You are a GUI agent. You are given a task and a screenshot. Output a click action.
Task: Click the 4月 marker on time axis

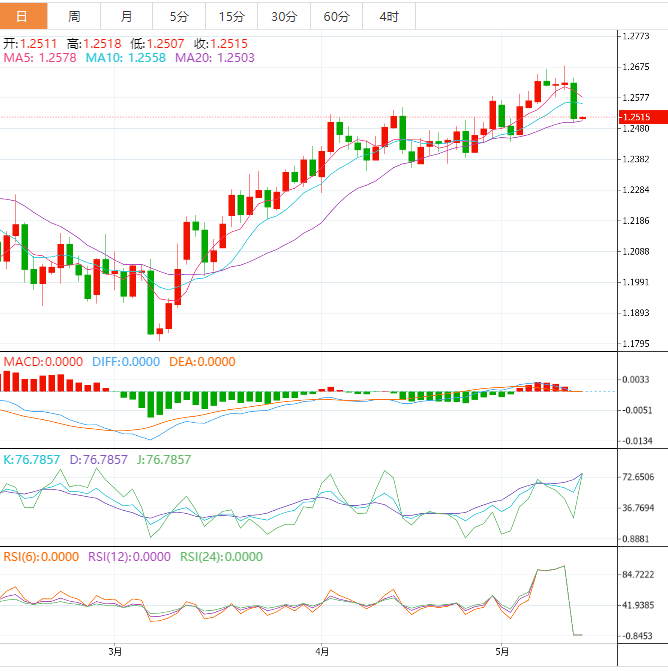(x=321, y=652)
